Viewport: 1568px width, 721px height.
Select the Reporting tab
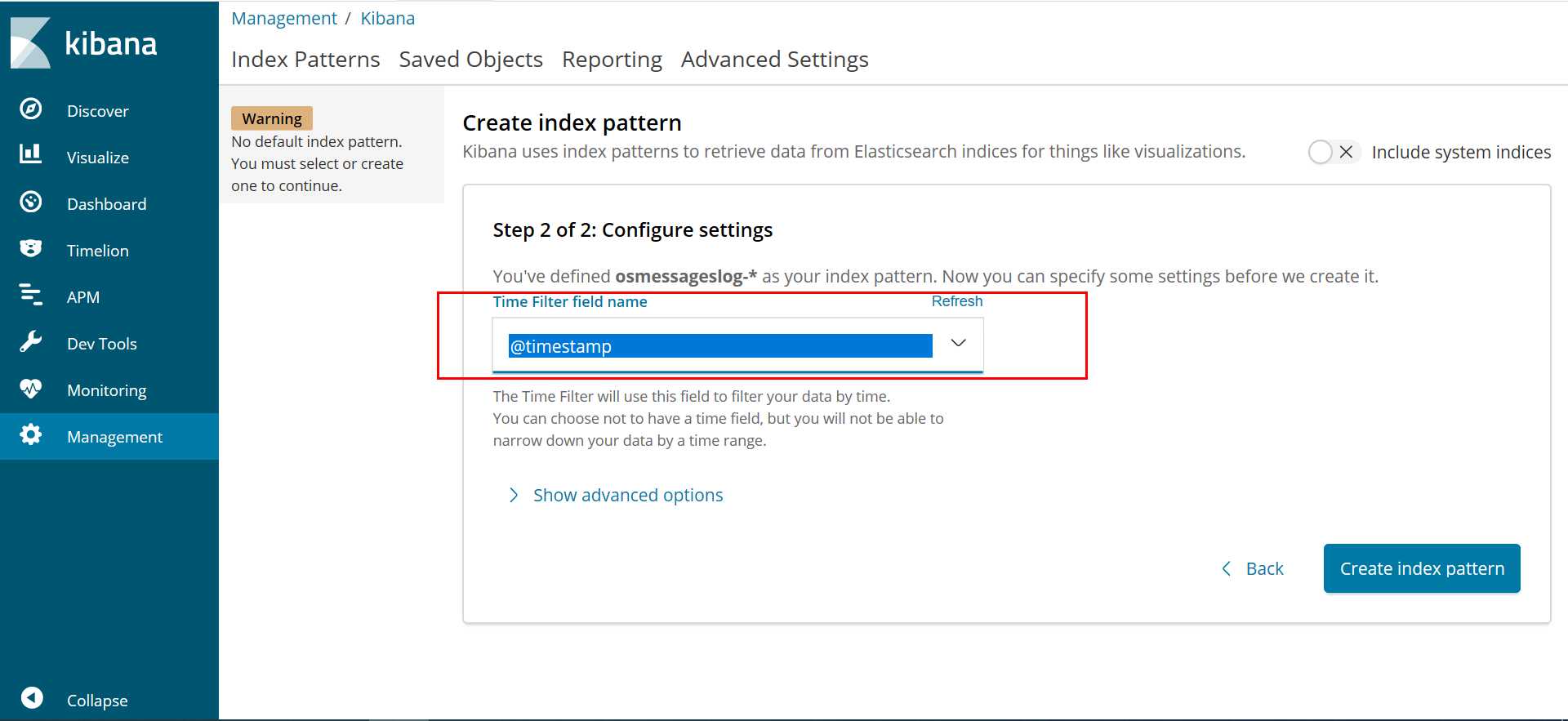pyautogui.click(x=612, y=59)
